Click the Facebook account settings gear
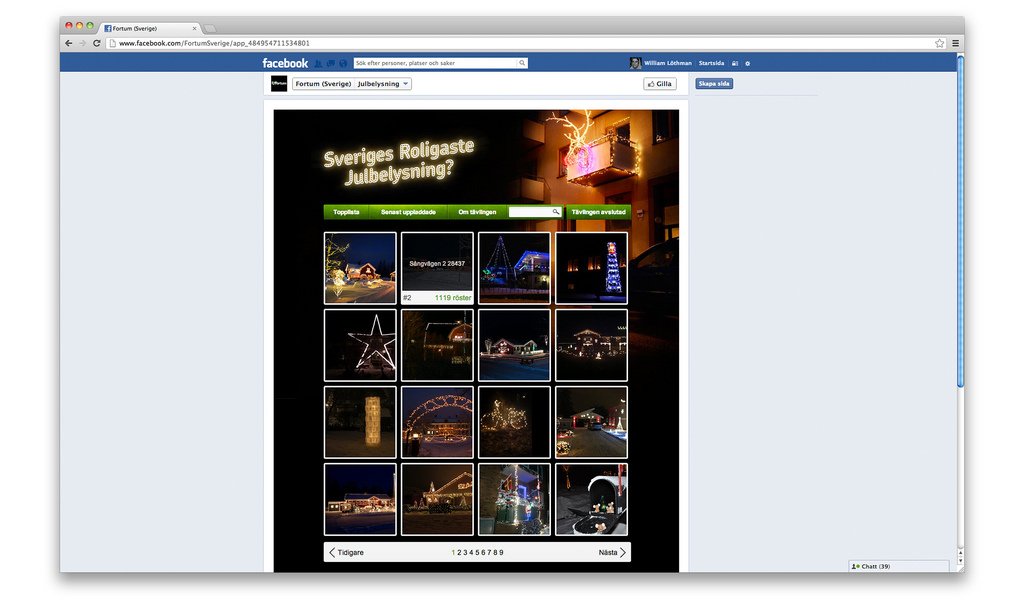This screenshot has height=604, width=1024. pyautogui.click(x=747, y=63)
